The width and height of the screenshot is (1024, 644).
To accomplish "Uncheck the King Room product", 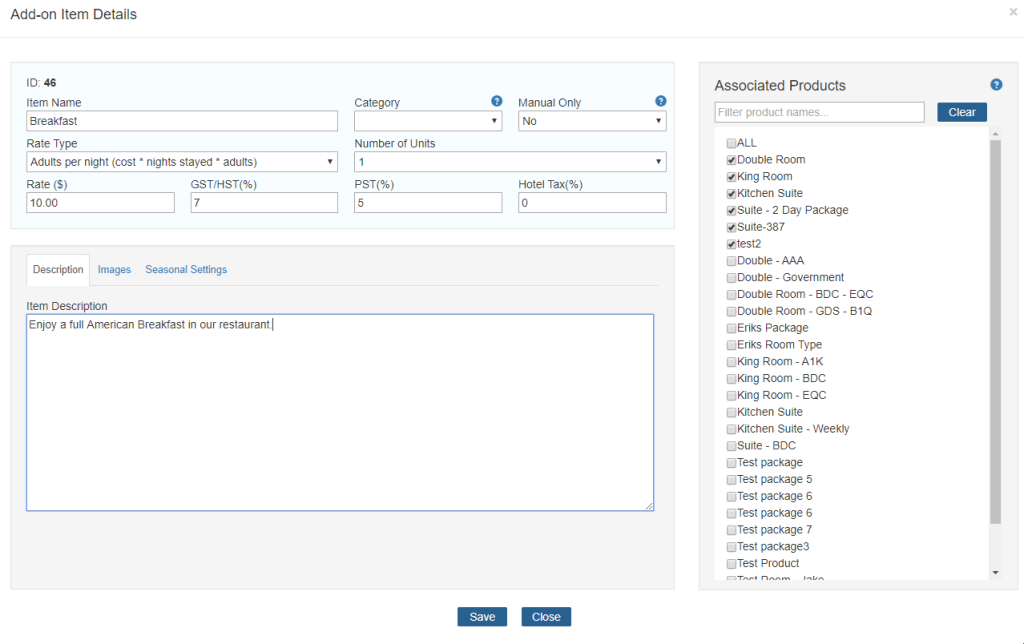I will coord(731,176).
